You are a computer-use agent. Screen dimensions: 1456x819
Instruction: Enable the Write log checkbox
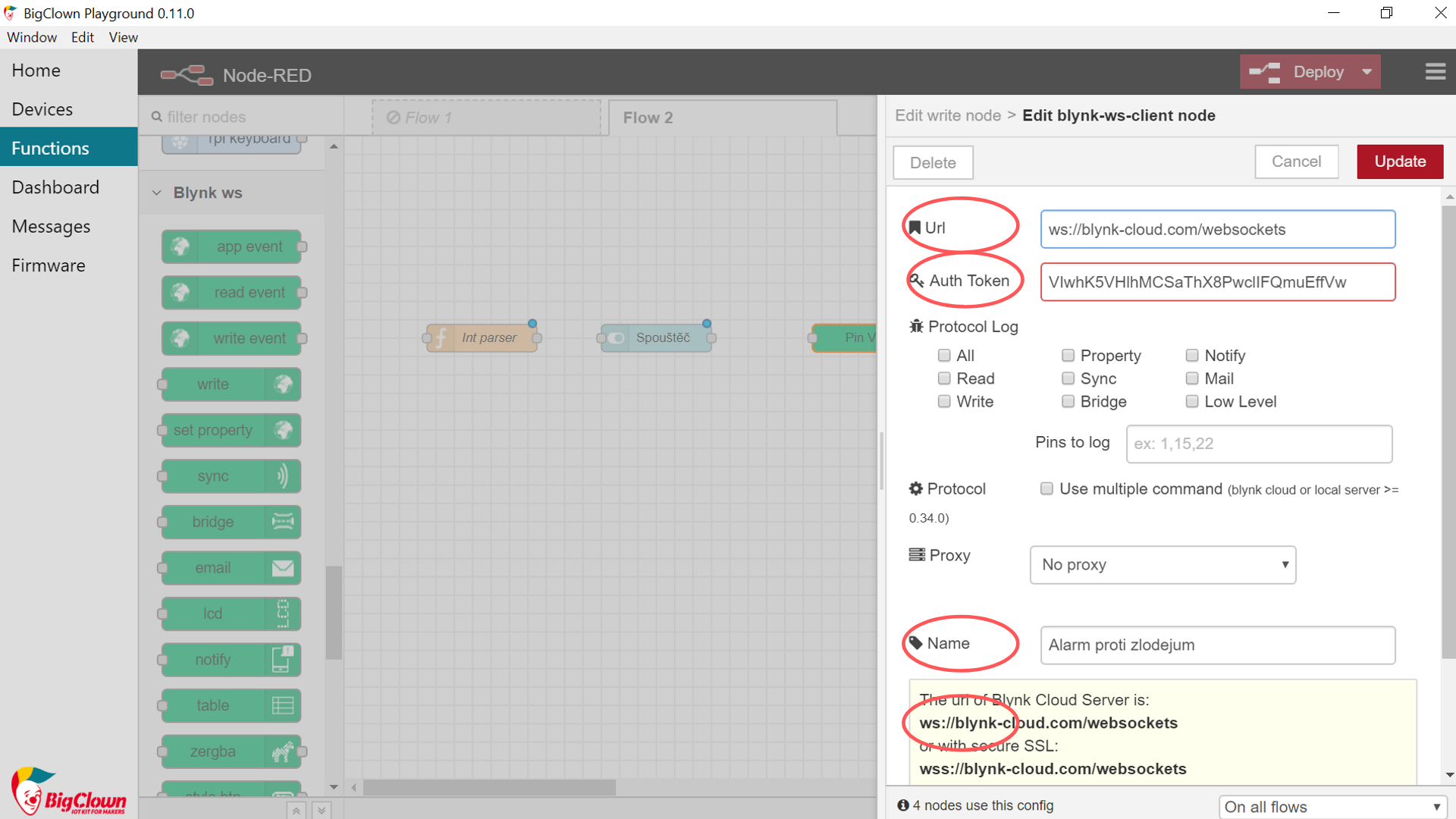coord(944,401)
